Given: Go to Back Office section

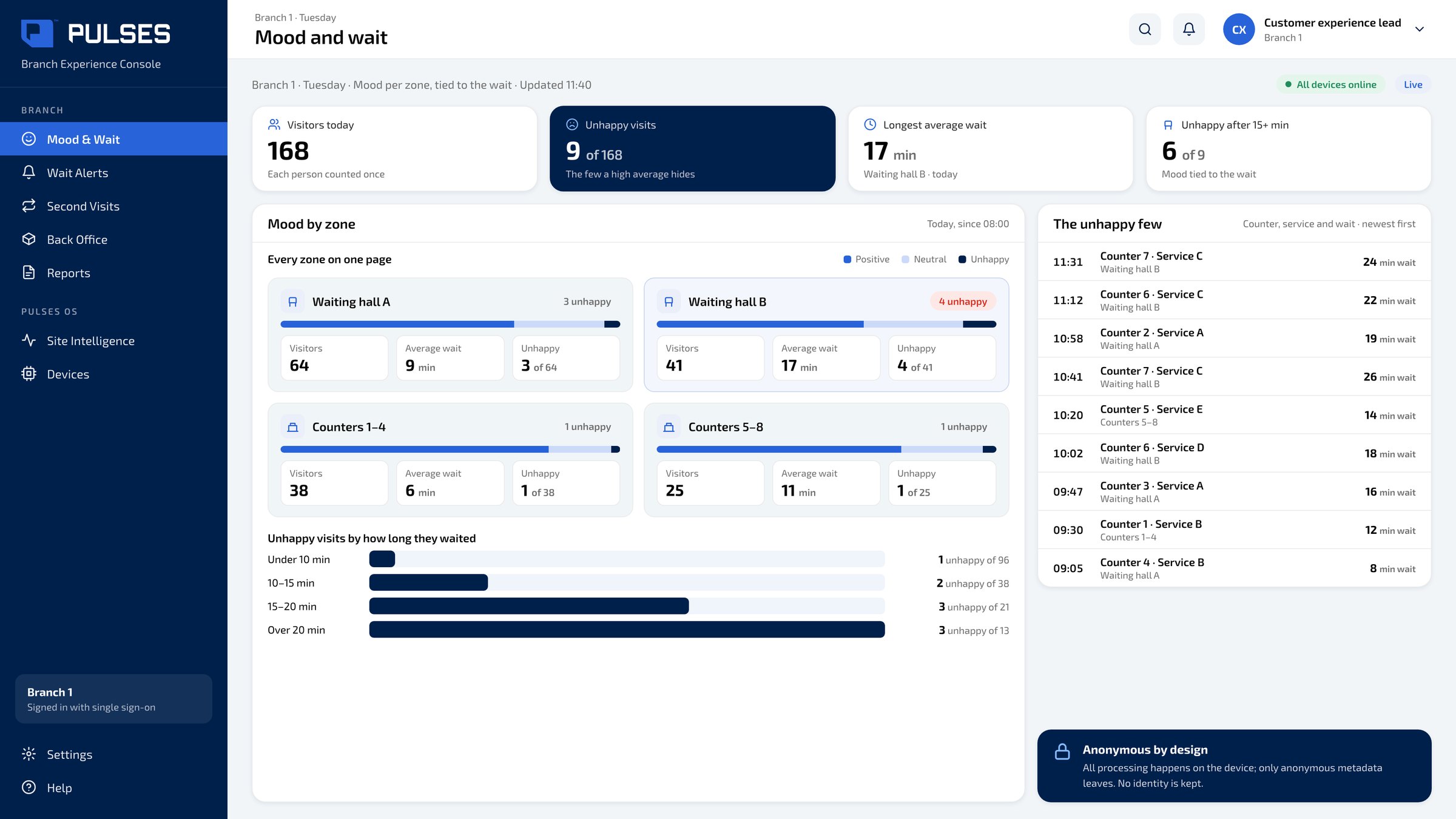Looking at the screenshot, I should [113, 239].
